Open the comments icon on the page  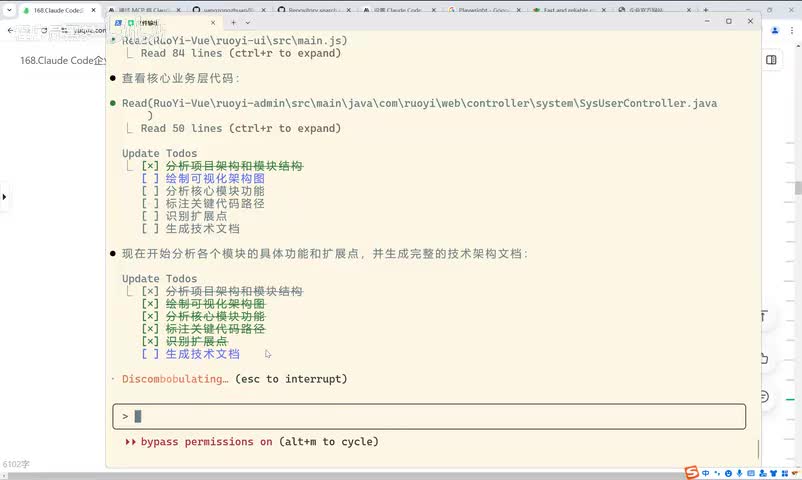pos(765,396)
